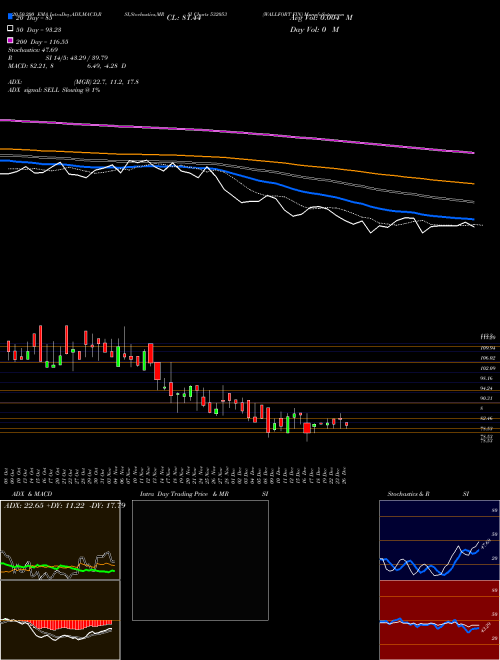This screenshot has height=660, width=500.
Task: Open the empty intraday trading price panel
Action: pos(200,560)
